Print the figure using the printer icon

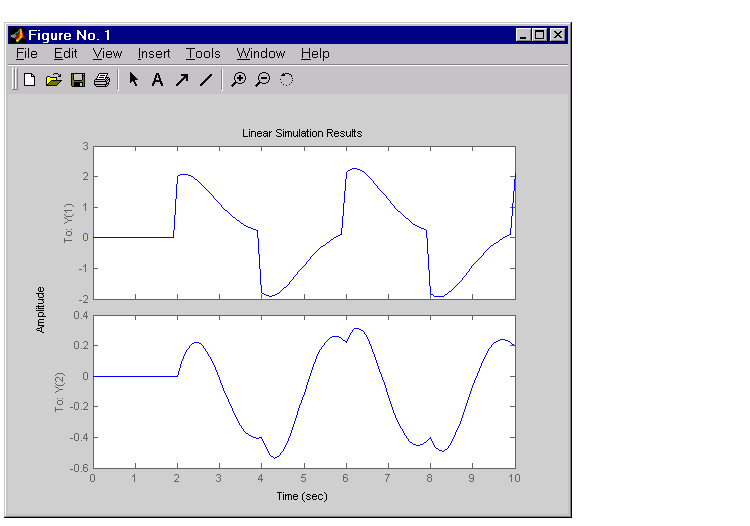coord(101,80)
